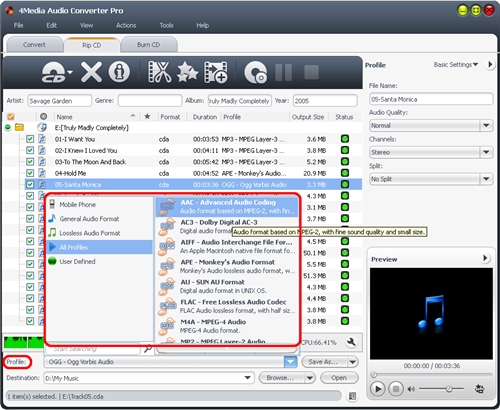Open the Destination path dropdown

tap(247, 378)
